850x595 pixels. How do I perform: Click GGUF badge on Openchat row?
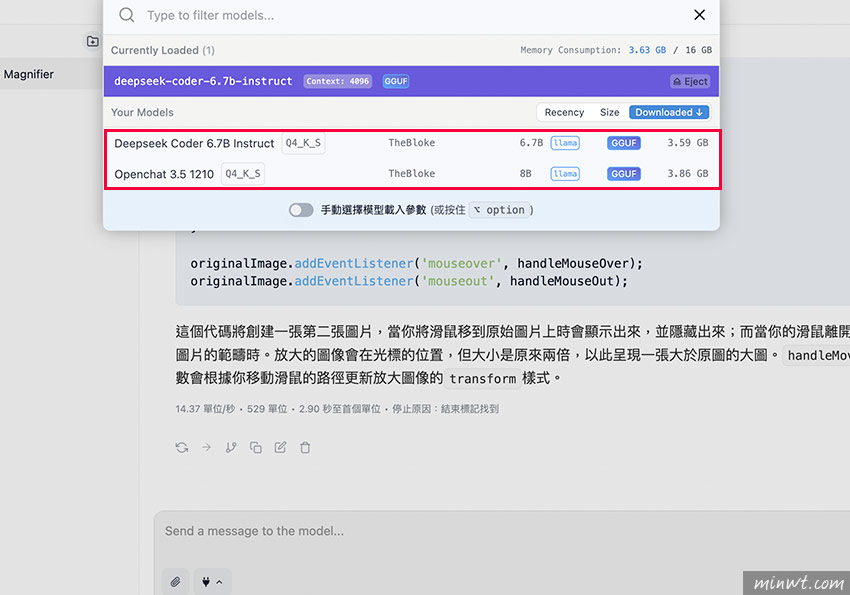tap(624, 174)
